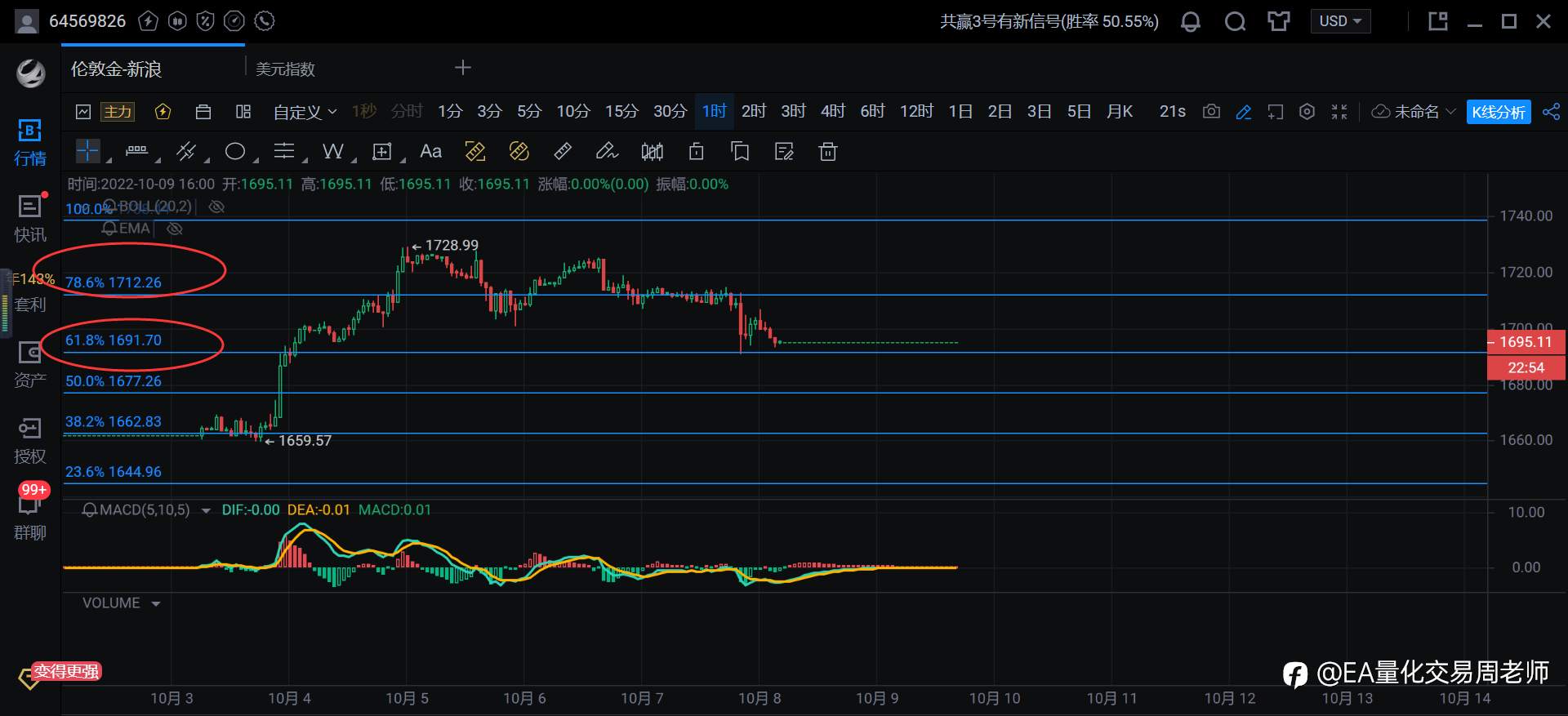Open the 自定义 dropdown
Screen dimensions: 1568x716
pyautogui.click(x=305, y=112)
